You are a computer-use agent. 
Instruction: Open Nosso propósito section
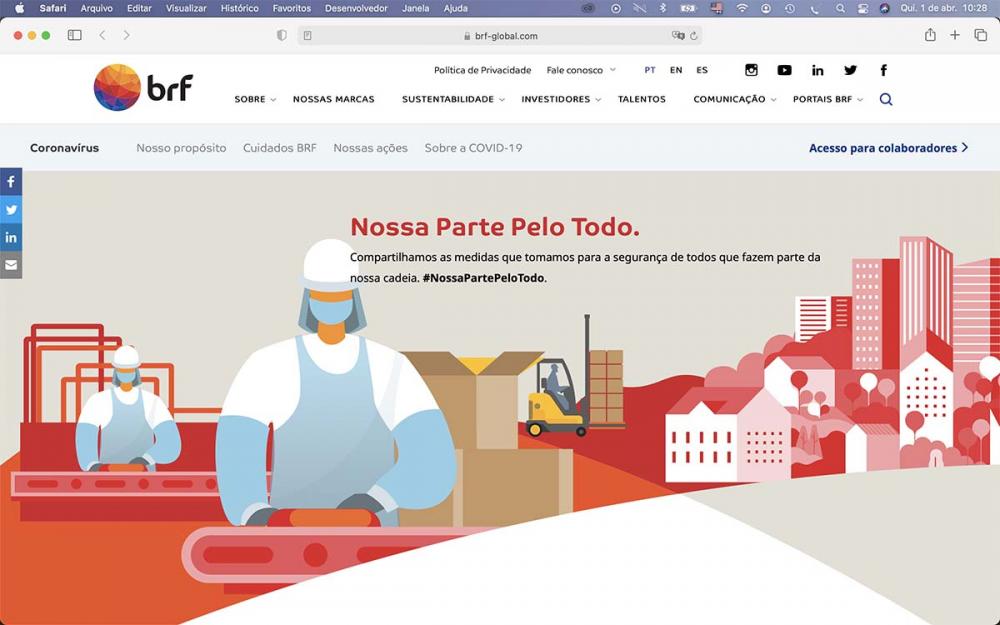pos(181,148)
